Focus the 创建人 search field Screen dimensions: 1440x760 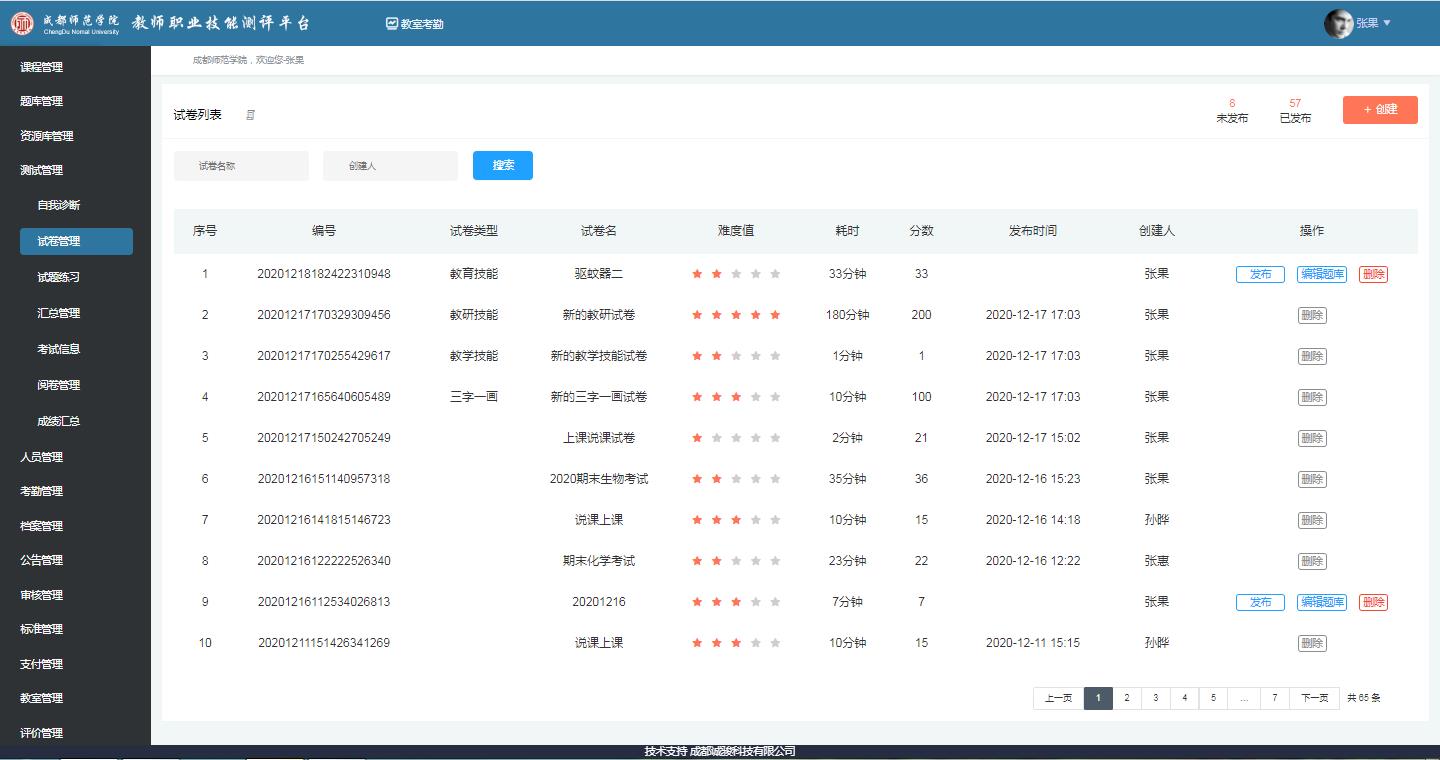[x=390, y=166]
